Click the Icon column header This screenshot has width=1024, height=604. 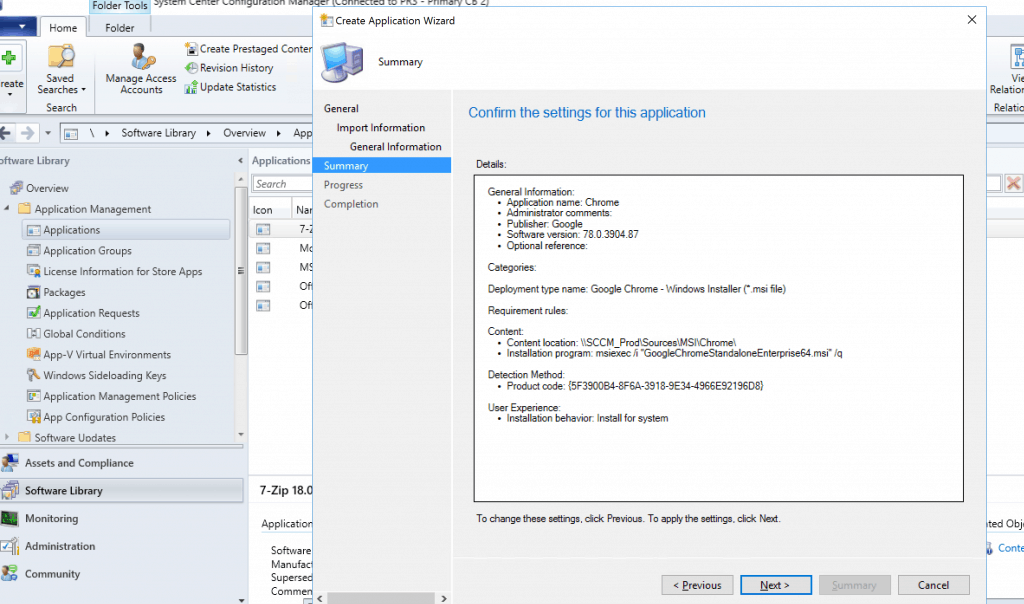[270, 210]
